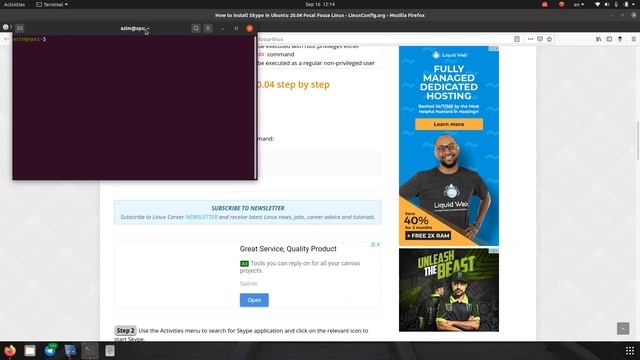The height and width of the screenshot is (360, 640).
Task: Open Firefox page actions three-dot menu
Action: [x=530, y=39]
